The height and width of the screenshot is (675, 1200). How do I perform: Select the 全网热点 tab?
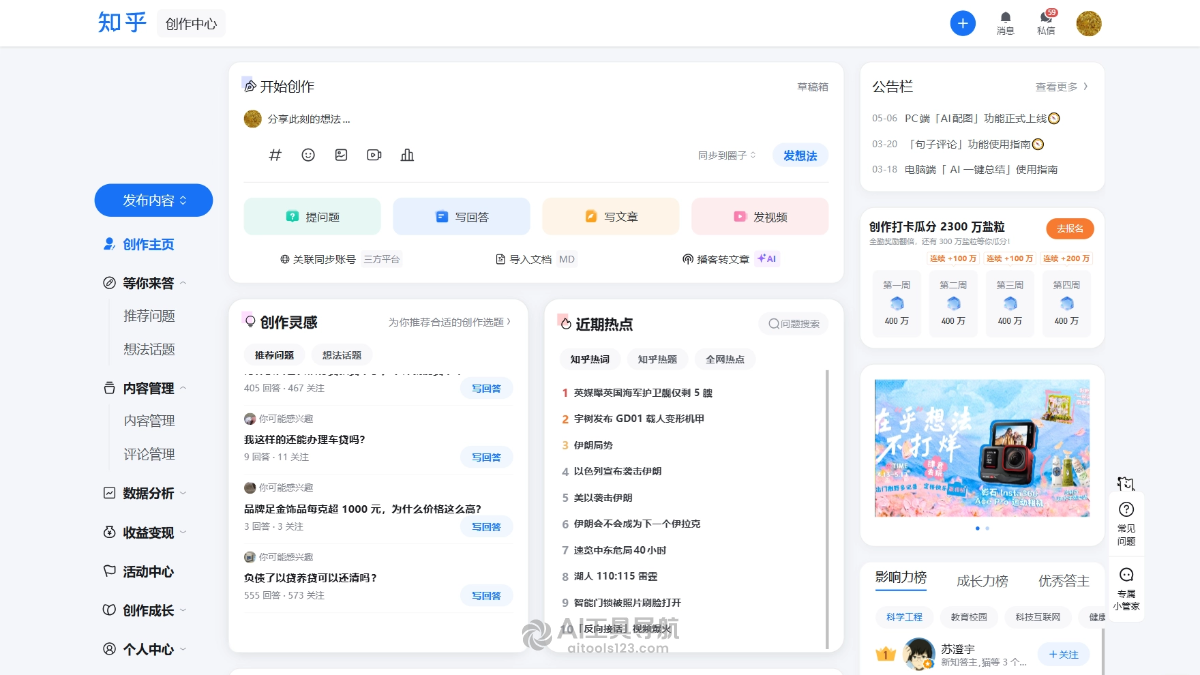pos(725,359)
